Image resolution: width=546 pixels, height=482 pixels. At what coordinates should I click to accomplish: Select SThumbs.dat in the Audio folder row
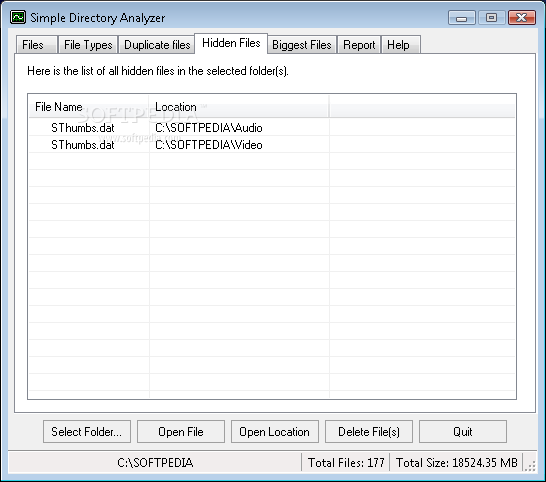[83, 128]
